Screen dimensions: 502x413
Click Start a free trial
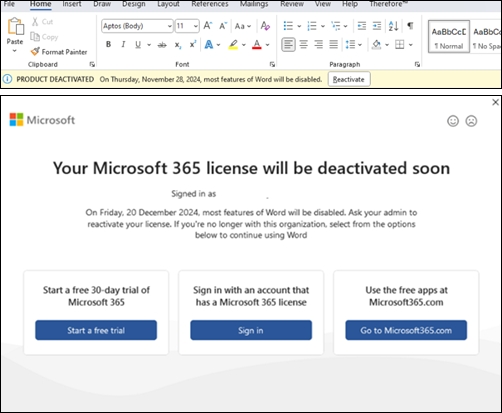(x=96, y=330)
